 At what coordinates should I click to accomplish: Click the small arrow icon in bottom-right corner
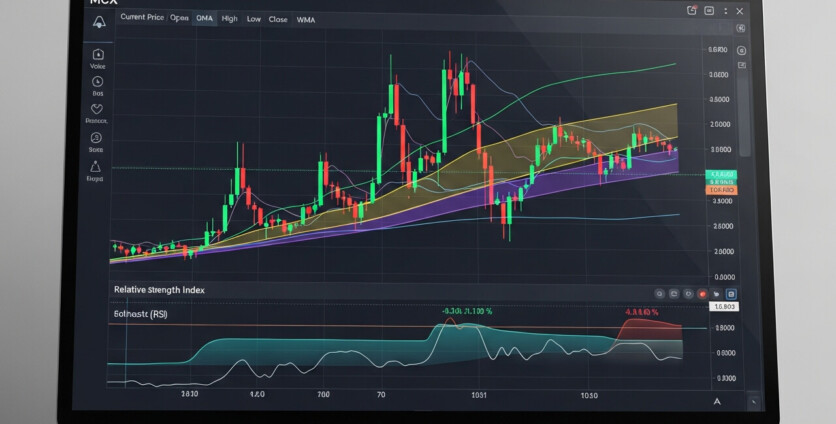[x=754, y=402]
